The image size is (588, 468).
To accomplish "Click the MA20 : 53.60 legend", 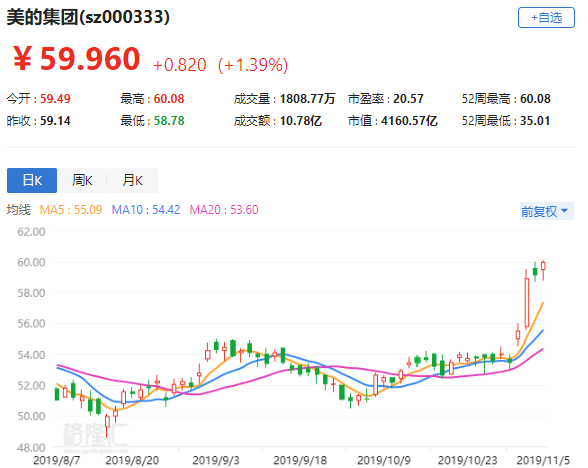I will coord(224,209).
